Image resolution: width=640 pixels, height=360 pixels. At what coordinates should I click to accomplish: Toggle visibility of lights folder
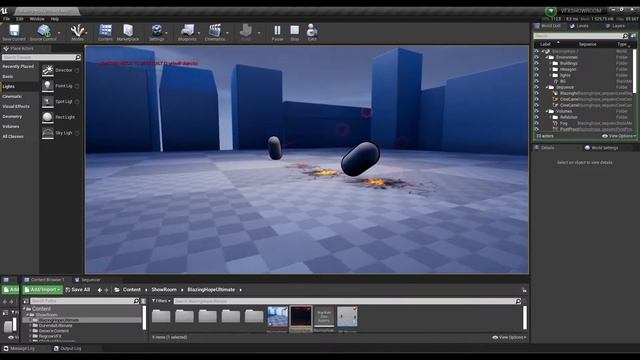pos(536,76)
